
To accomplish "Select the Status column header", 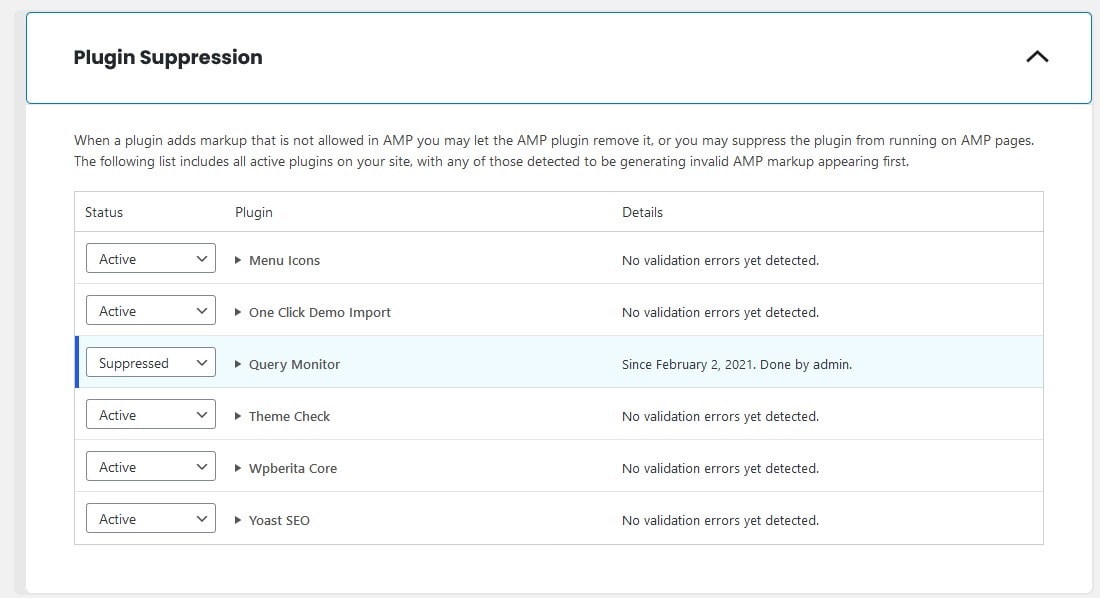I will [x=105, y=212].
